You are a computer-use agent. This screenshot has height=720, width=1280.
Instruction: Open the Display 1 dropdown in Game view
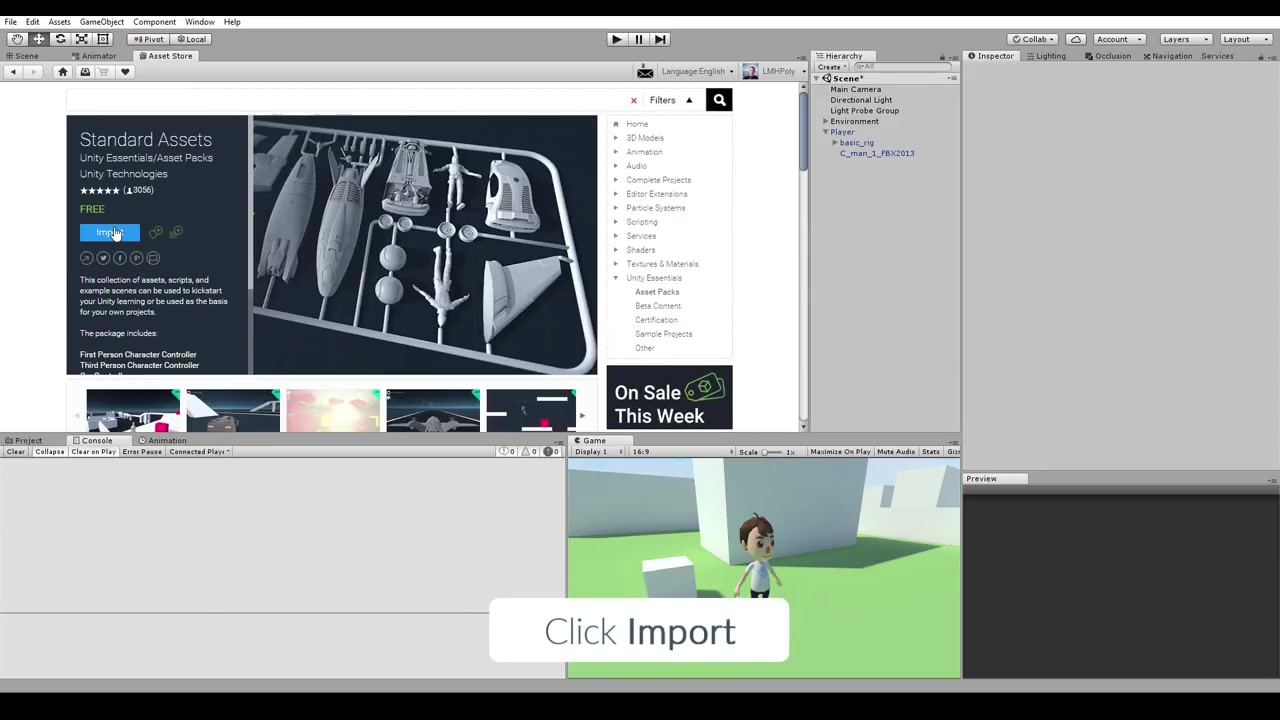(596, 452)
